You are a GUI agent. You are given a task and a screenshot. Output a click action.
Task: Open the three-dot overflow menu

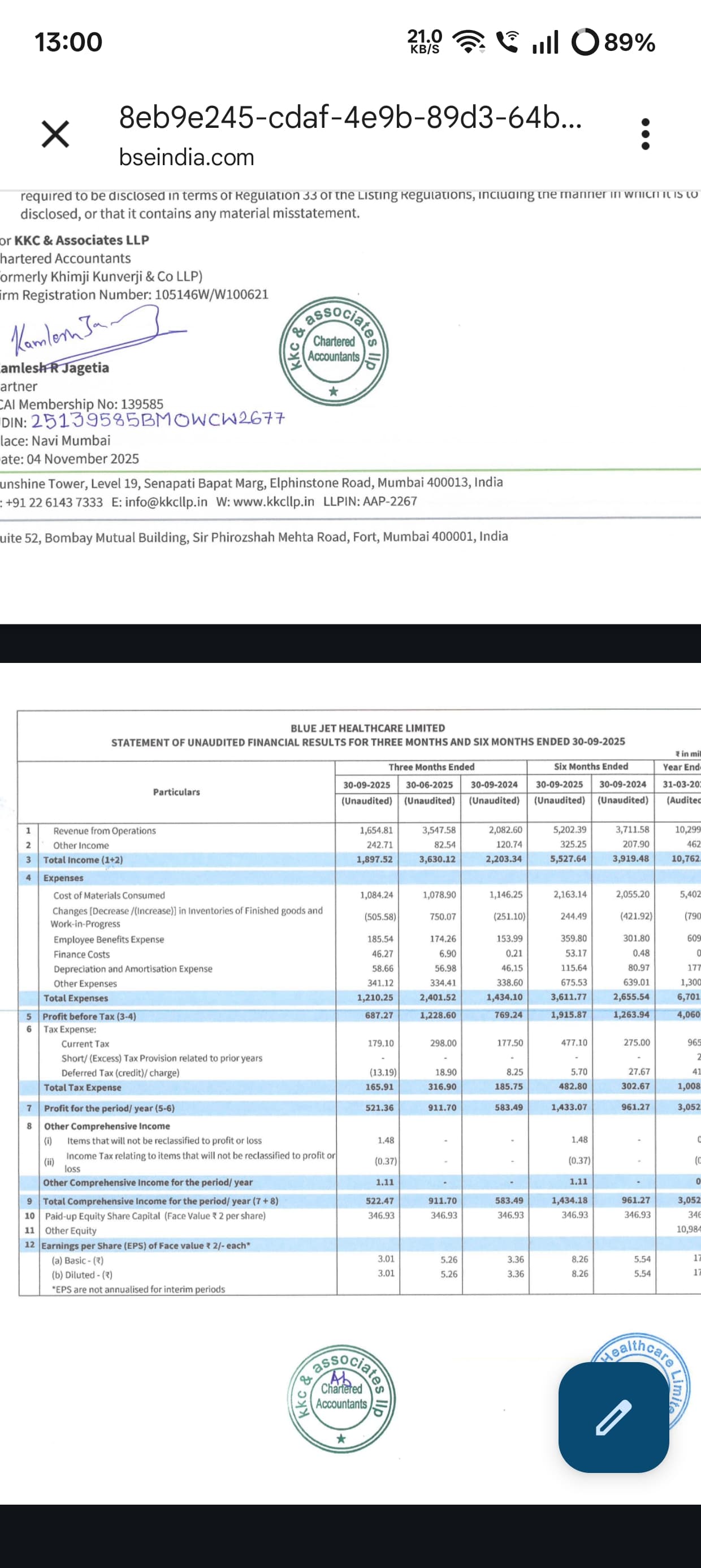click(x=646, y=134)
